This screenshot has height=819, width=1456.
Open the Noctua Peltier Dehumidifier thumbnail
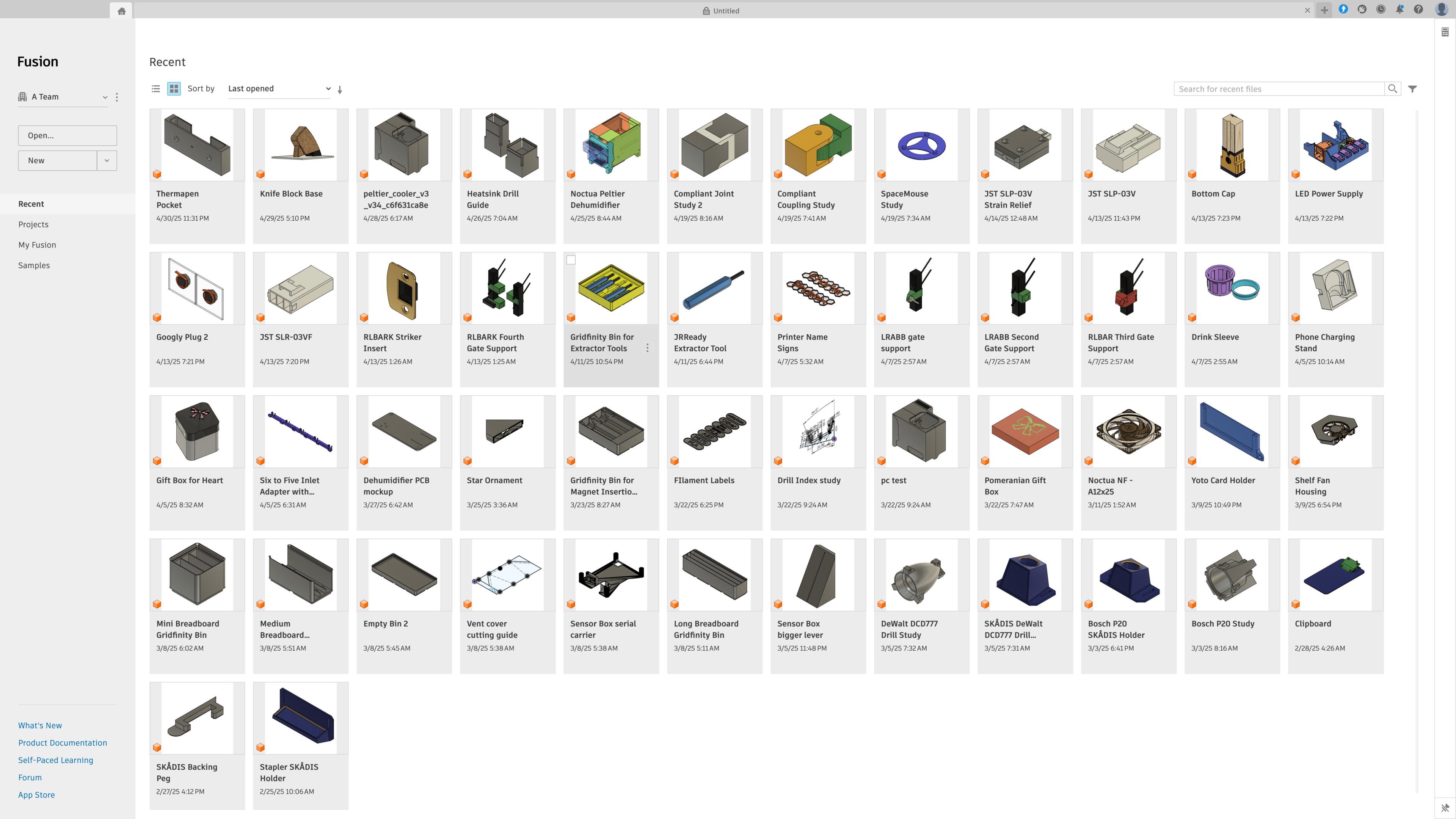click(x=611, y=145)
